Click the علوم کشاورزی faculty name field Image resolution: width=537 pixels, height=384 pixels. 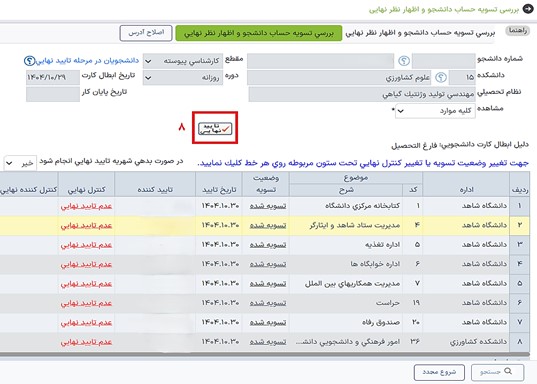pos(340,78)
